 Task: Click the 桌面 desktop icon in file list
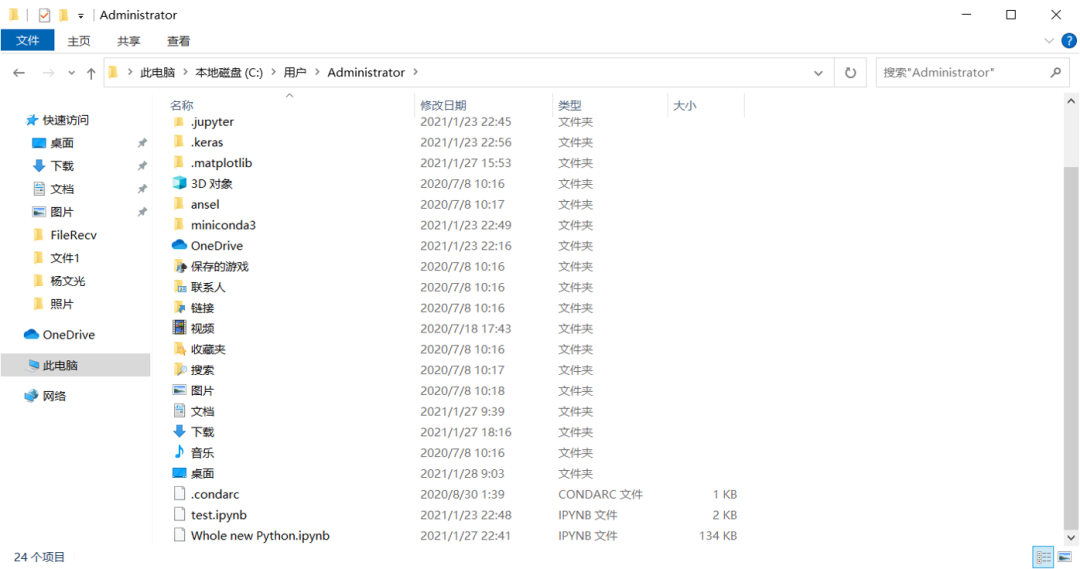pyautogui.click(x=179, y=473)
